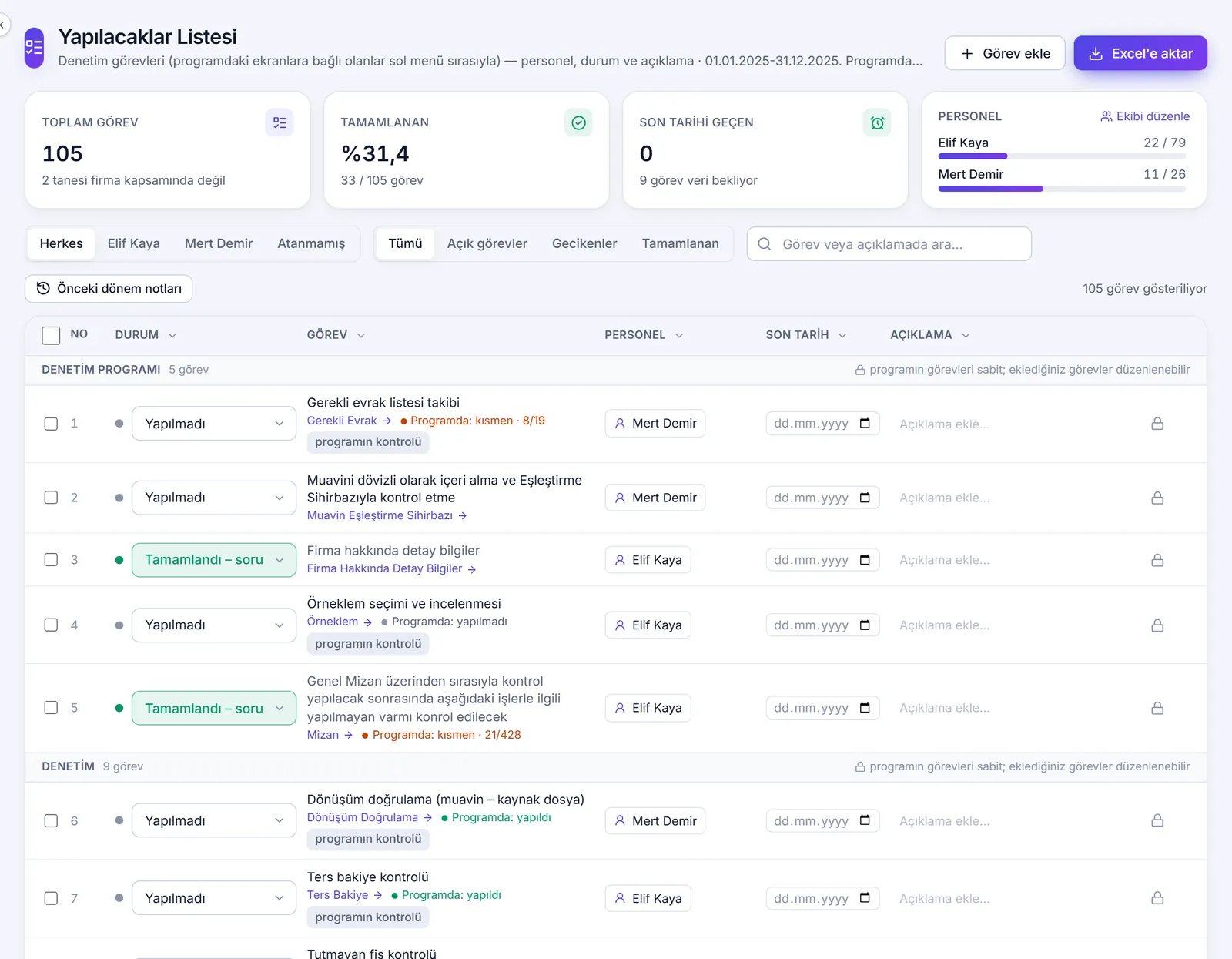Show Açık görevler tab
1232x959 pixels.
(x=487, y=243)
